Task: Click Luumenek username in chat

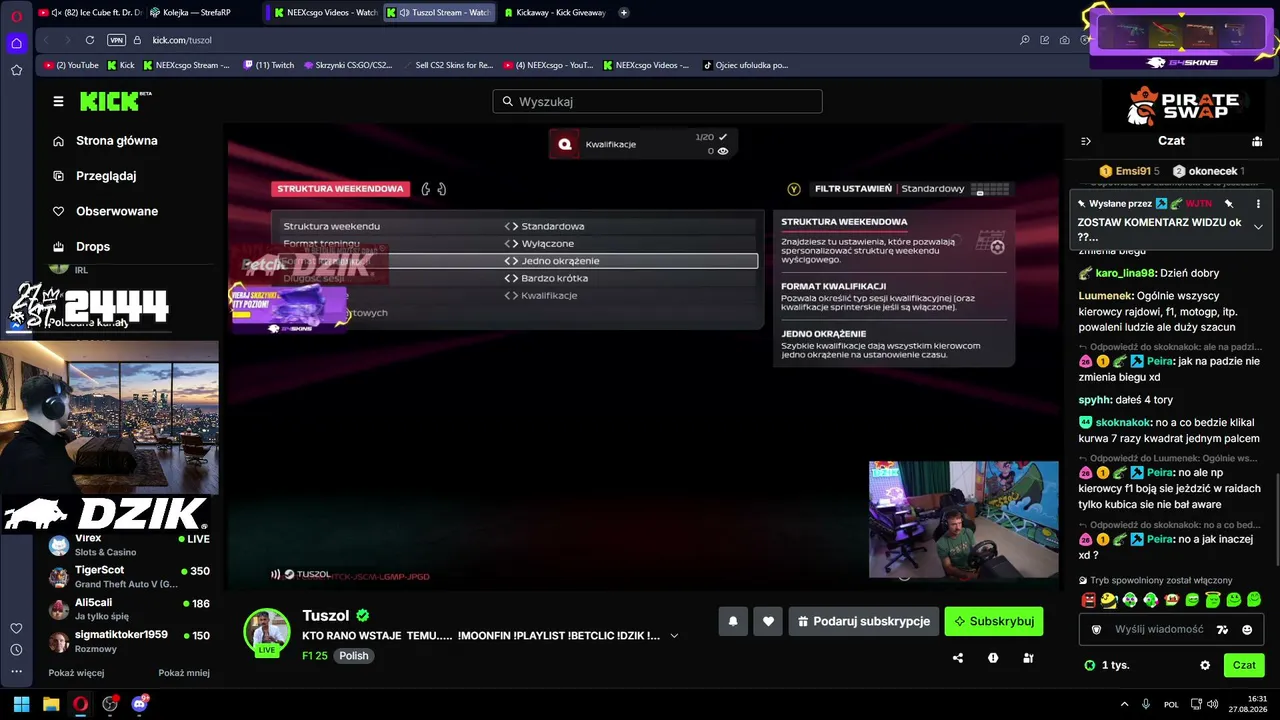Action: click(1105, 296)
